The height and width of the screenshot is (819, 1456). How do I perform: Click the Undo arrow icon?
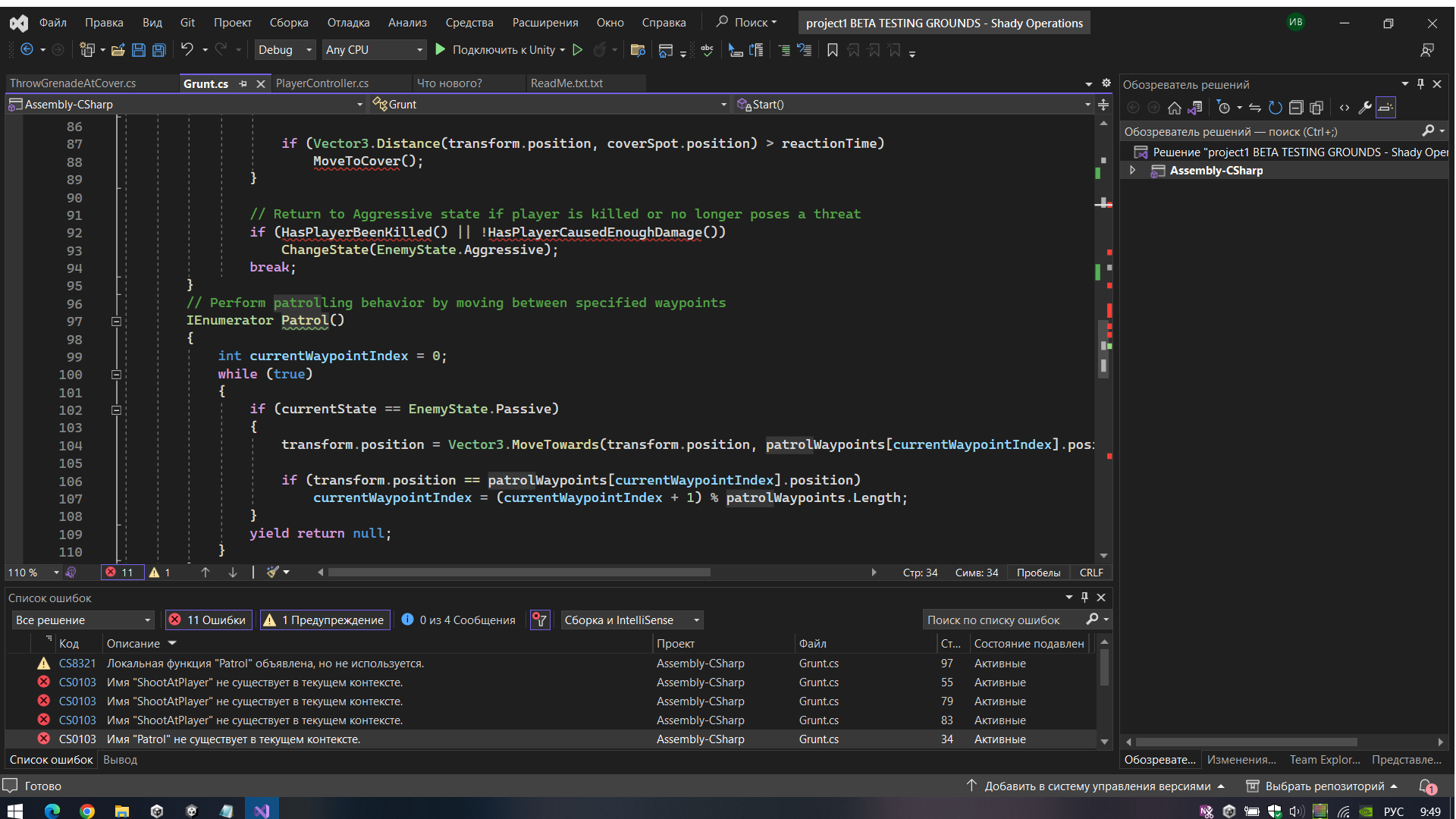tap(187, 49)
